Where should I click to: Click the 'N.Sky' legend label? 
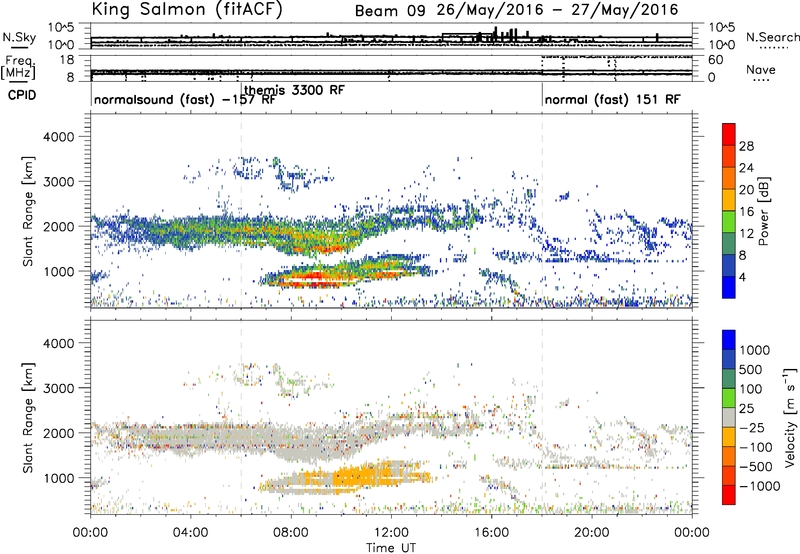pyautogui.click(x=19, y=37)
